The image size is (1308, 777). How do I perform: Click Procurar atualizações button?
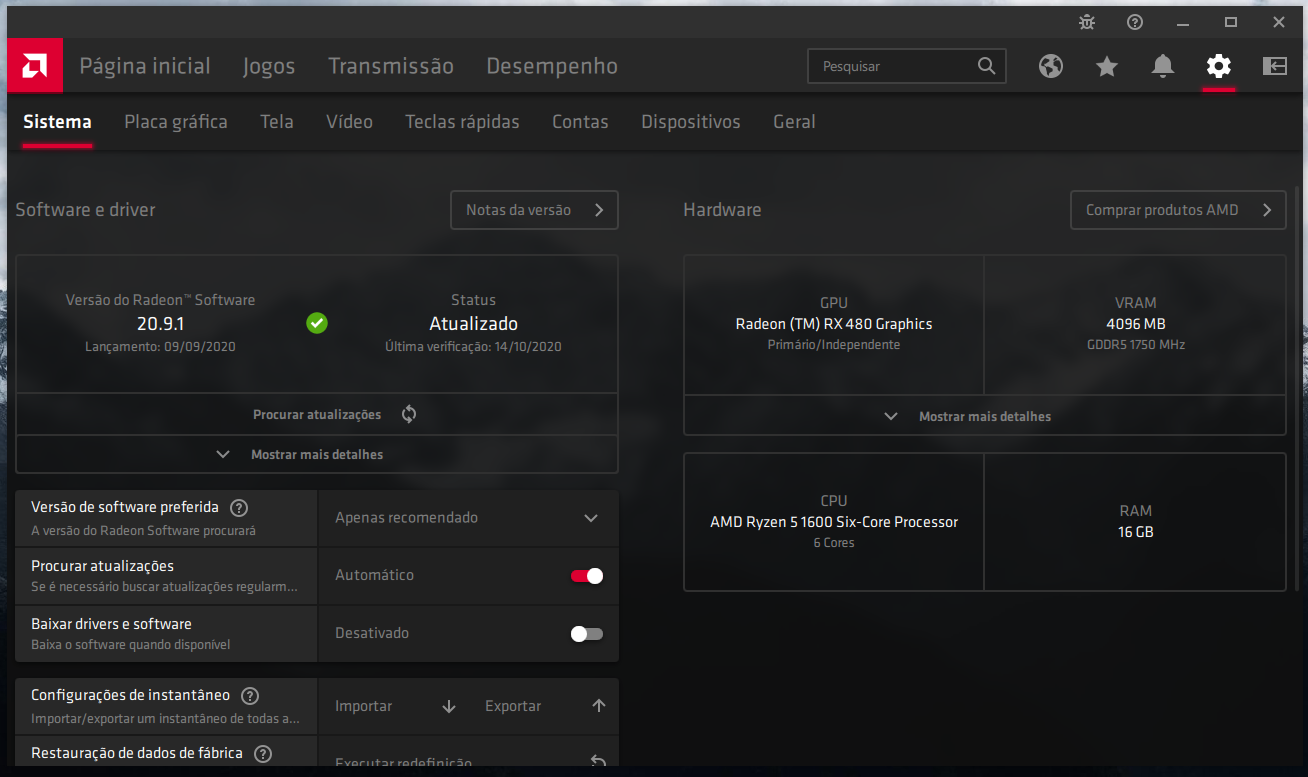tap(317, 414)
